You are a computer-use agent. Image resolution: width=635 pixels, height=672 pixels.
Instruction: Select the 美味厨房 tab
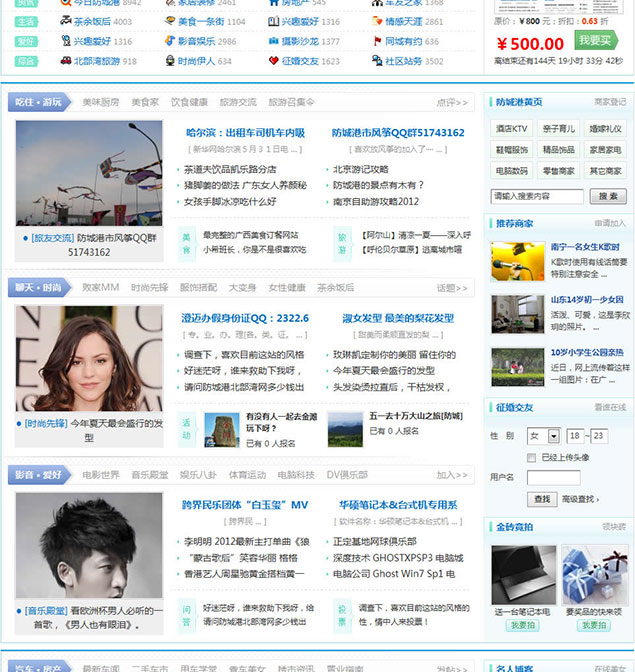click(100, 102)
